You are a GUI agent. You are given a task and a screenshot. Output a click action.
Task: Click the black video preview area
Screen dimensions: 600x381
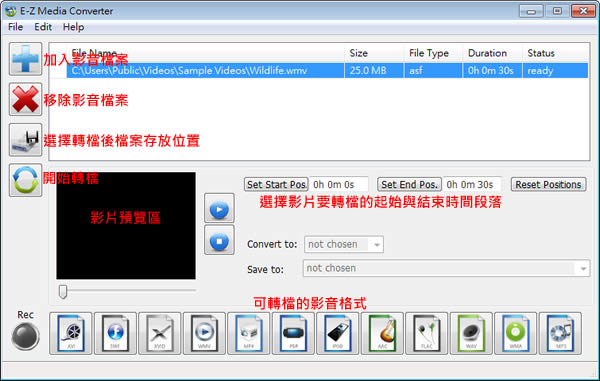point(126,226)
